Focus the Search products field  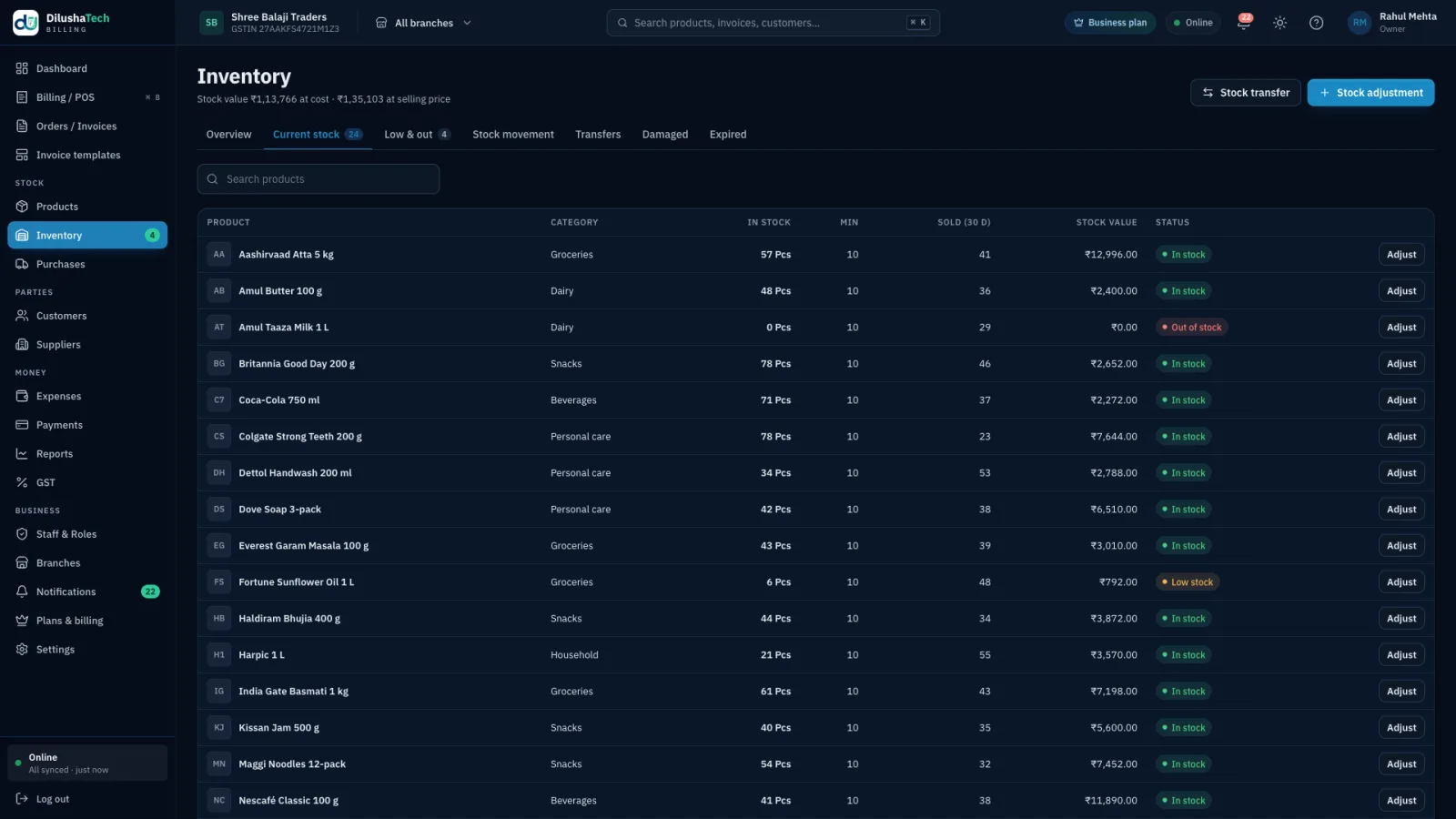318,179
